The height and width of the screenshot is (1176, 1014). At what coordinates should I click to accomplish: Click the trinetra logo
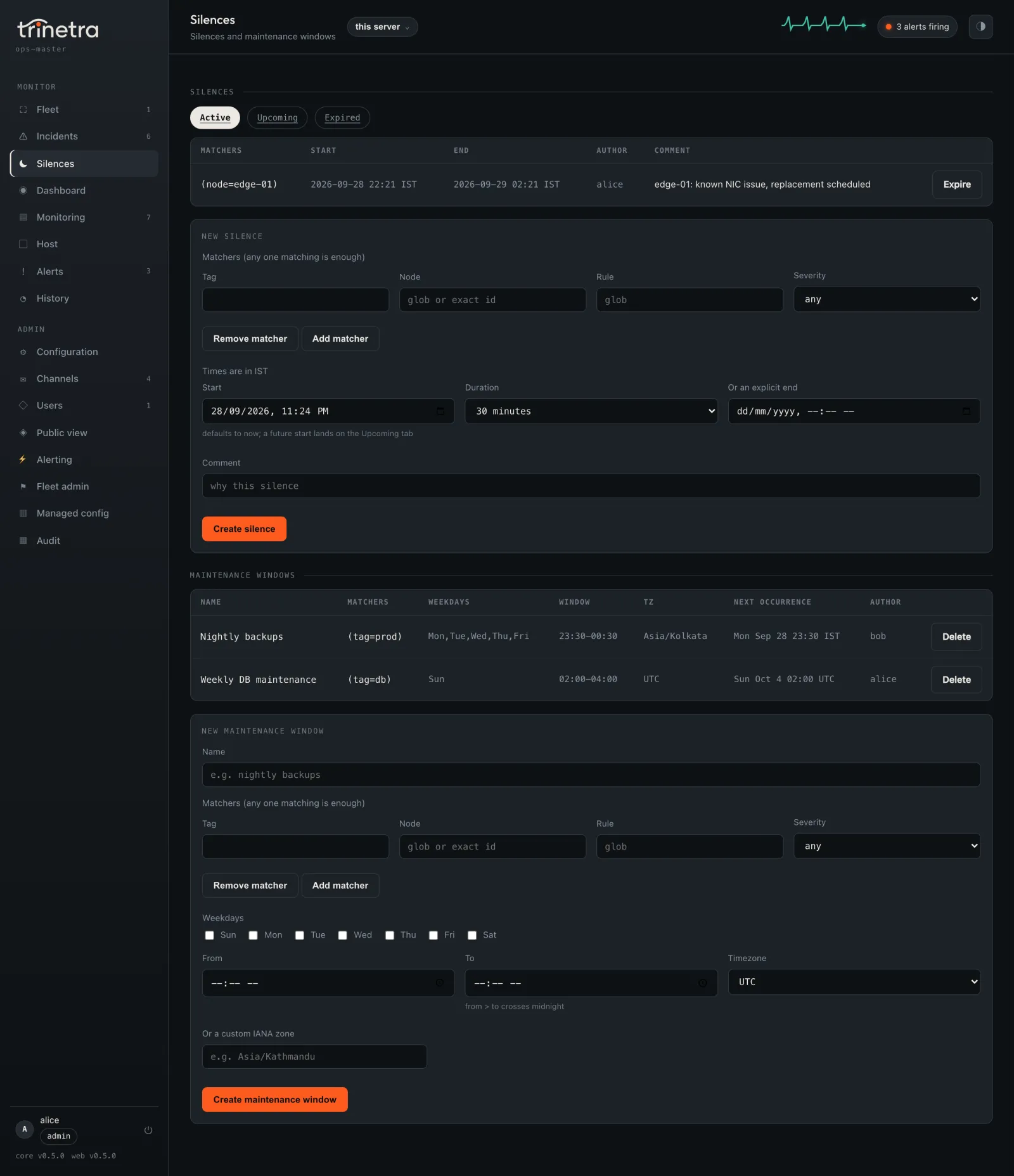[x=58, y=29]
